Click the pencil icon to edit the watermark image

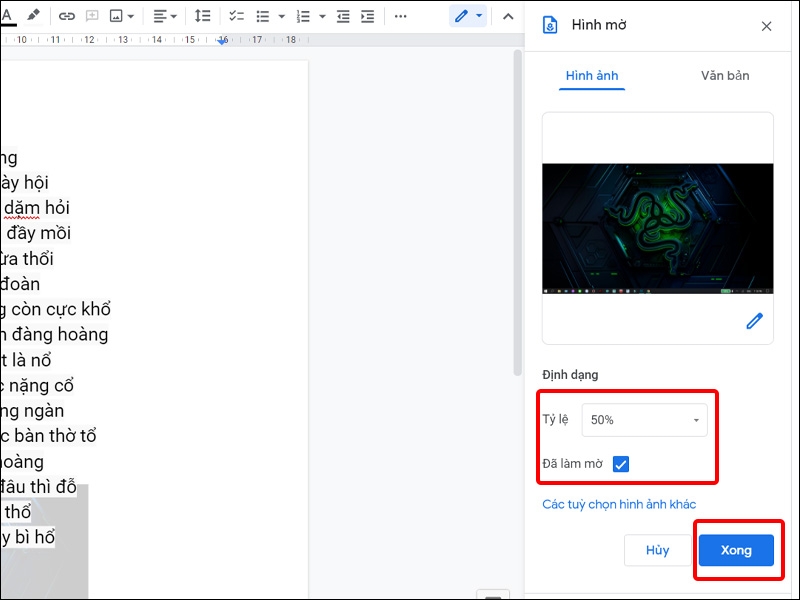pyautogui.click(x=755, y=321)
